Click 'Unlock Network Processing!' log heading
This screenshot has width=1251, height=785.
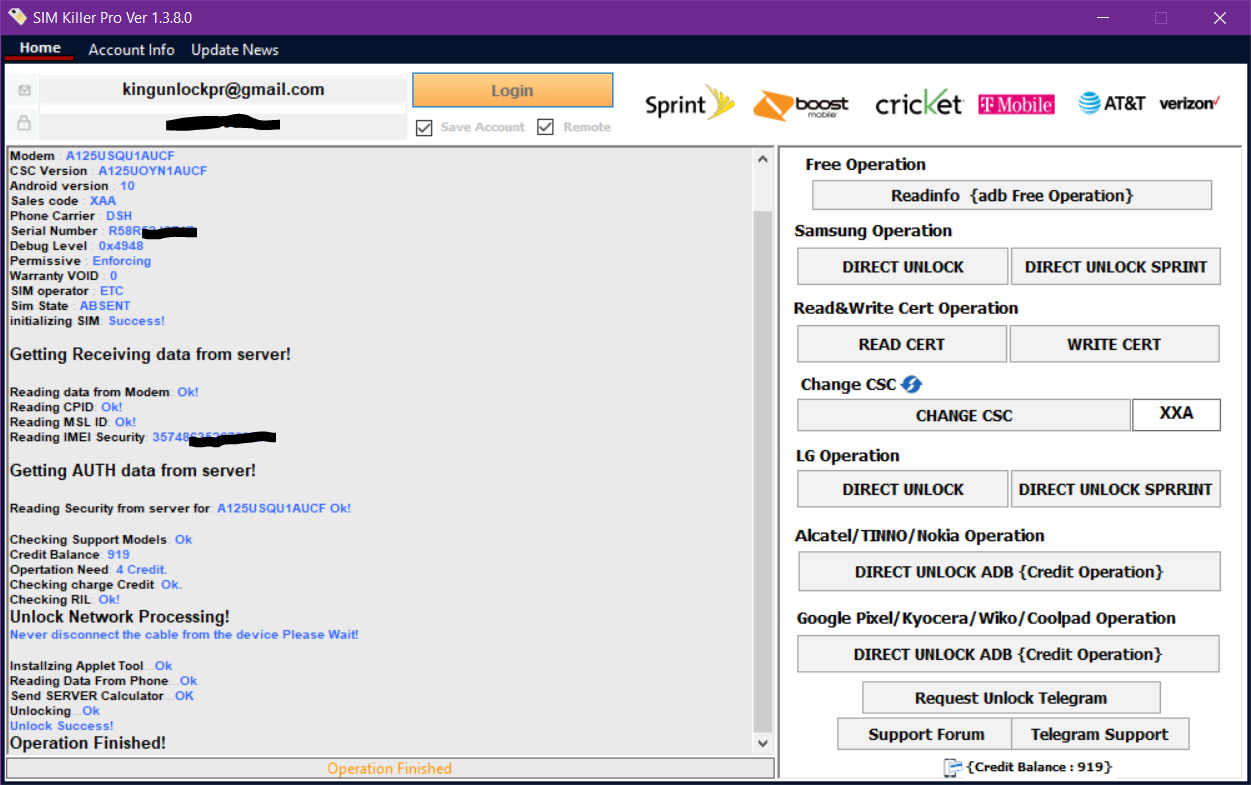tap(120, 617)
